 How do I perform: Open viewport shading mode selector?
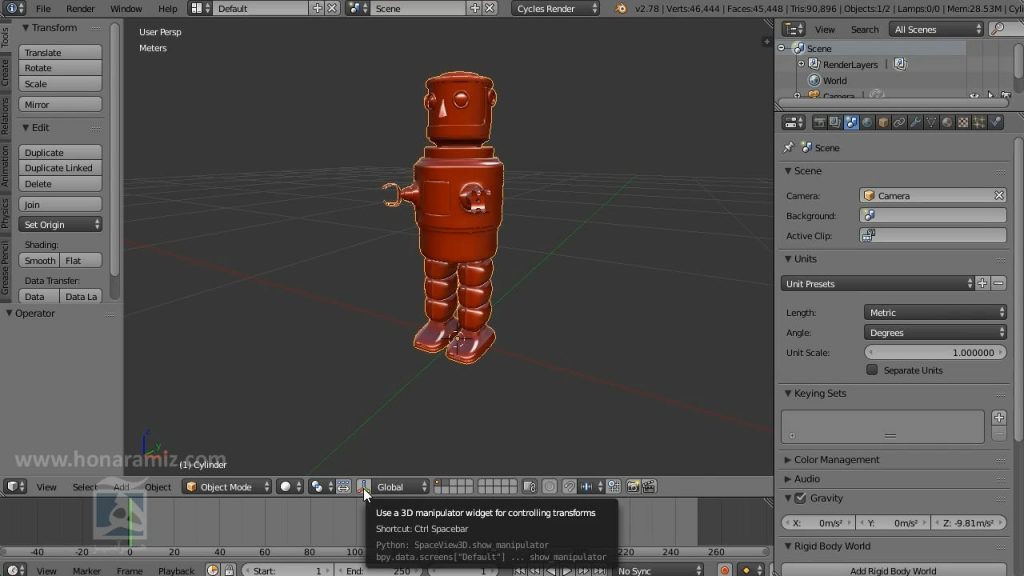(290, 487)
